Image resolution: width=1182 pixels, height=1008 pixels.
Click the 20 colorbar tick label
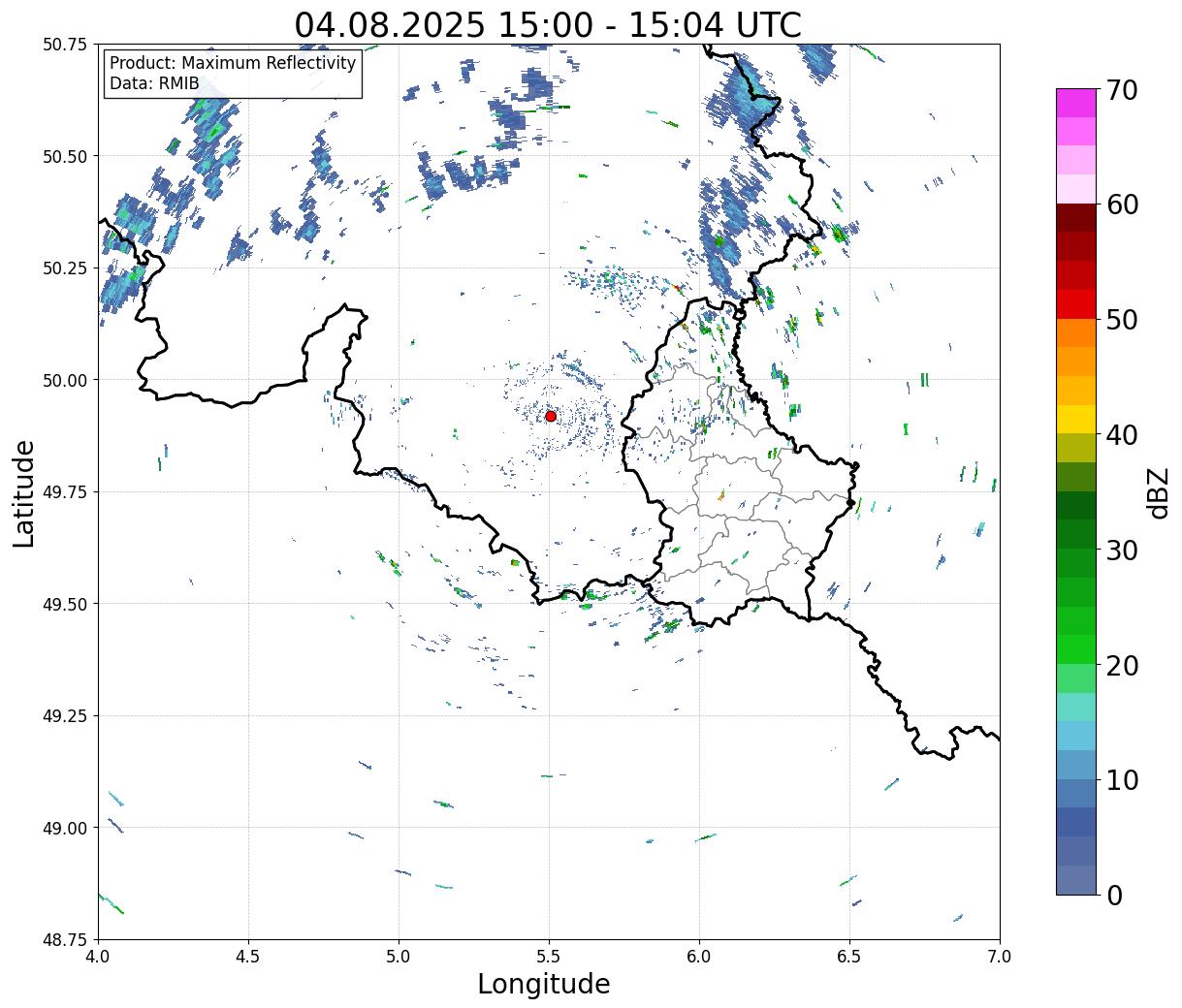pos(1122,666)
